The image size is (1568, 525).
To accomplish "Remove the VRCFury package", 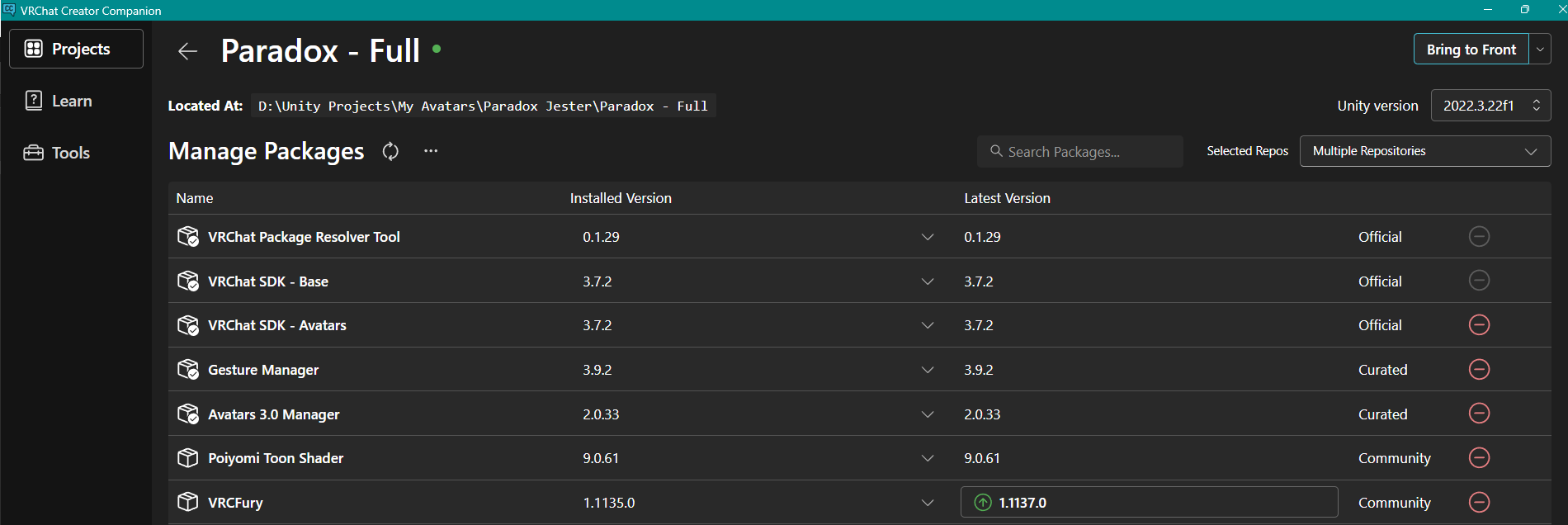I will click(1479, 502).
